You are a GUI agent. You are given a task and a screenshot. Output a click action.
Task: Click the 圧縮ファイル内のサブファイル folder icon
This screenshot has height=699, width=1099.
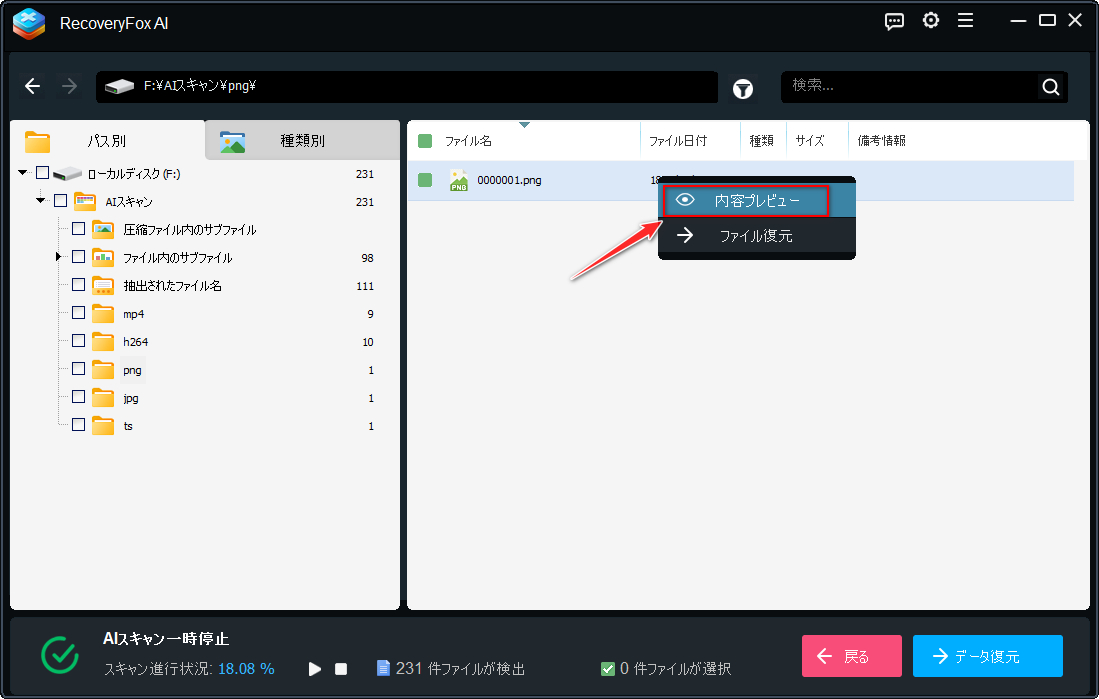click(x=103, y=229)
